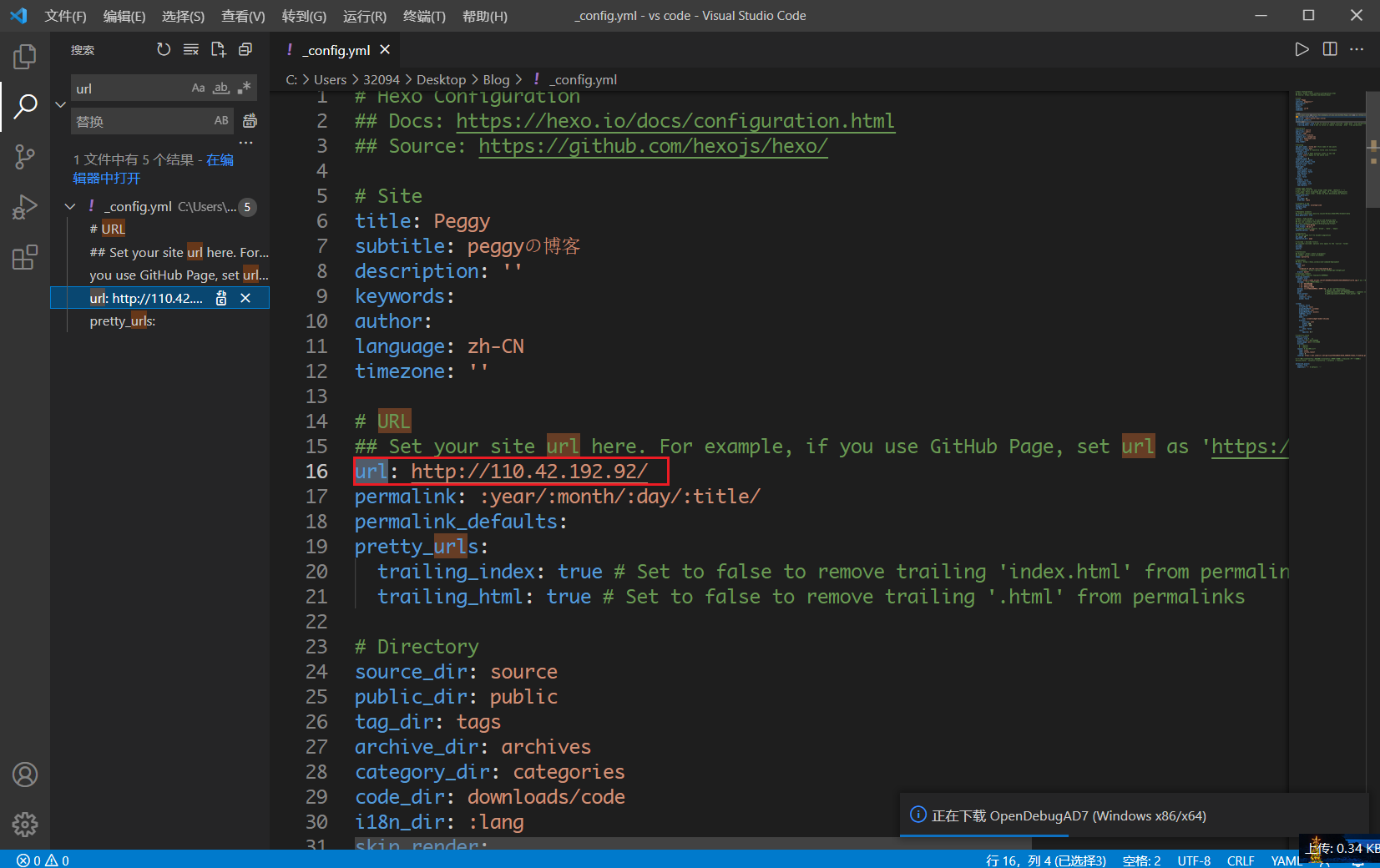This screenshot has width=1380, height=868.
Task: Open the Search view in the activity bar
Action: point(25,106)
